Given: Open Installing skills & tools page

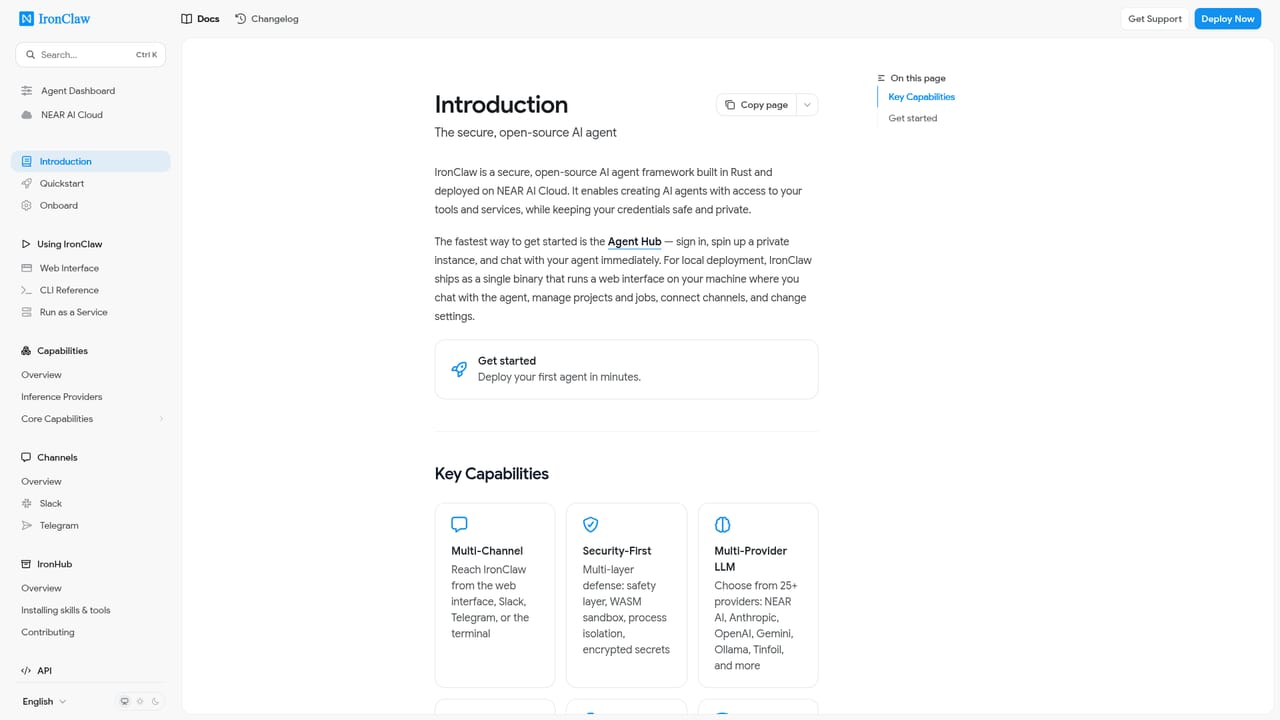Looking at the screenshot, I should tap(66, 610).
